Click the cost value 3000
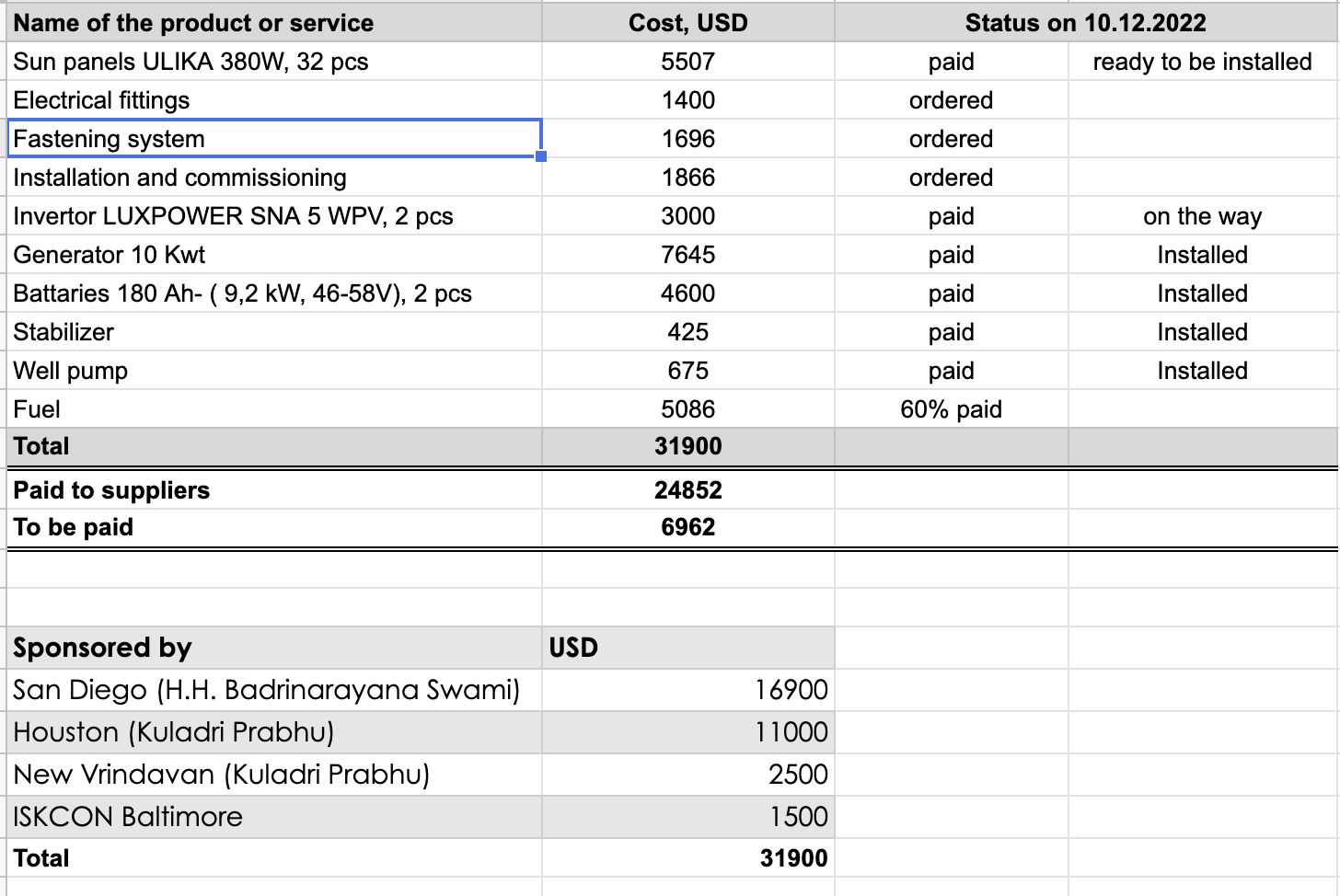1340x896 pixels. point(688,216)
